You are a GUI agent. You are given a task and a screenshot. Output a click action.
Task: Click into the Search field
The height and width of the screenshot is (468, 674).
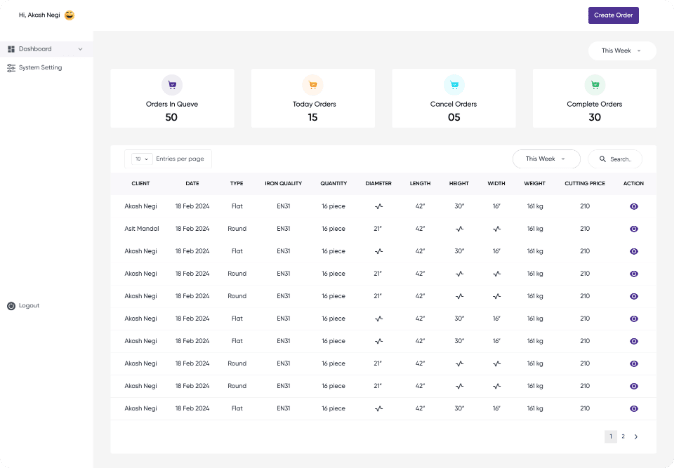615,159
